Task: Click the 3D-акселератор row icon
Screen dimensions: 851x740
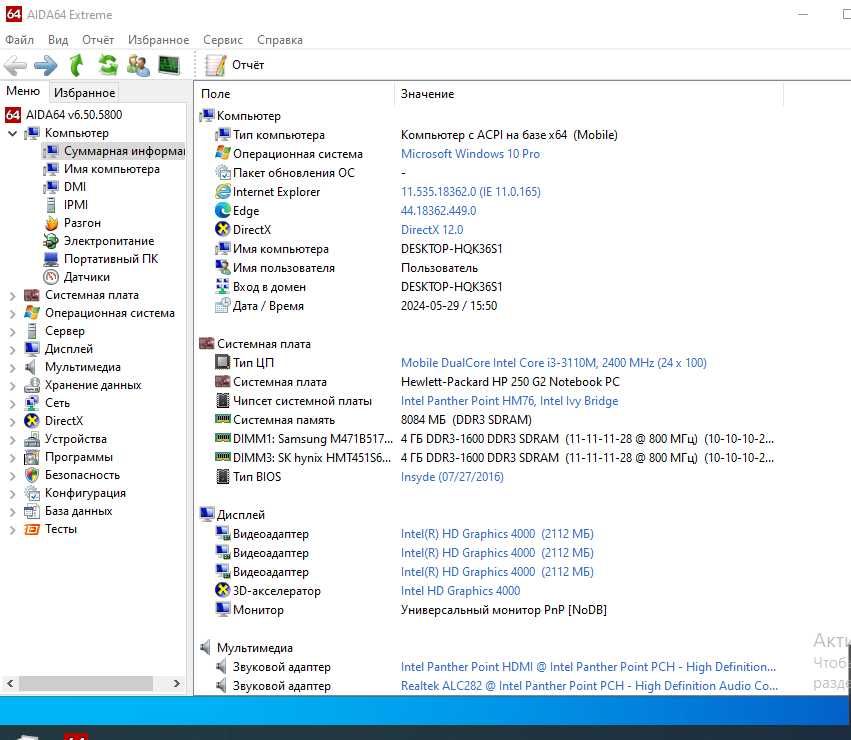Action: click(223, 590)
